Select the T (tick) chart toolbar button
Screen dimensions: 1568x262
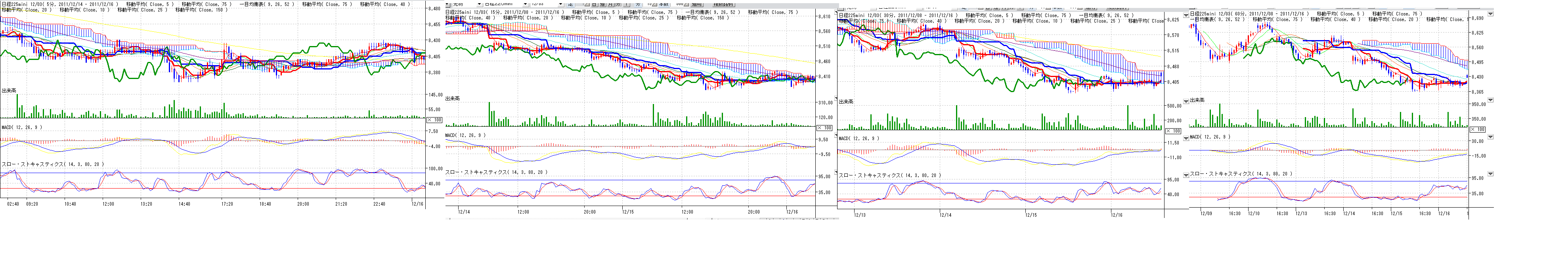[626, 4]
